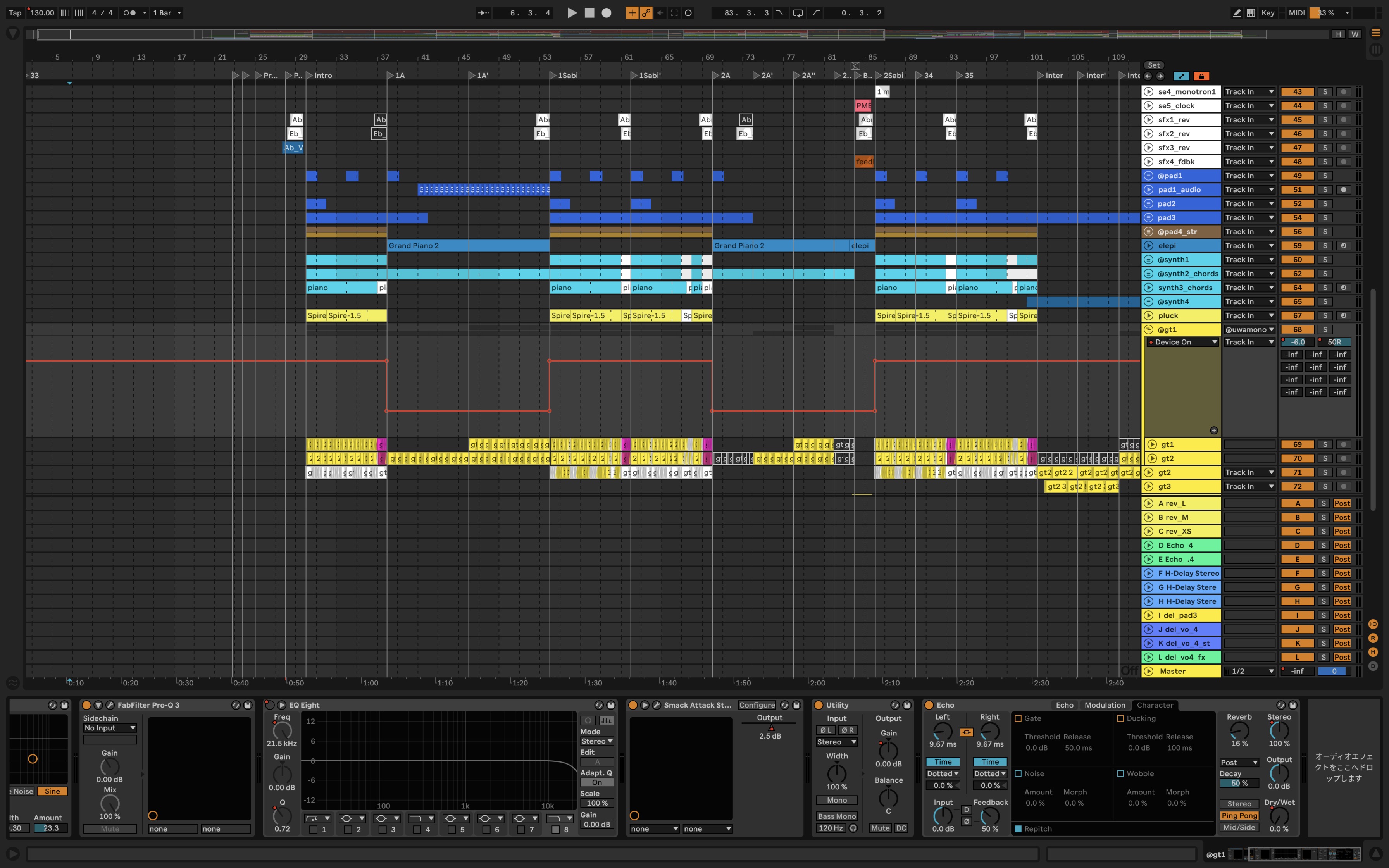Switch to Session view hamburger icon

(1376, 33)
